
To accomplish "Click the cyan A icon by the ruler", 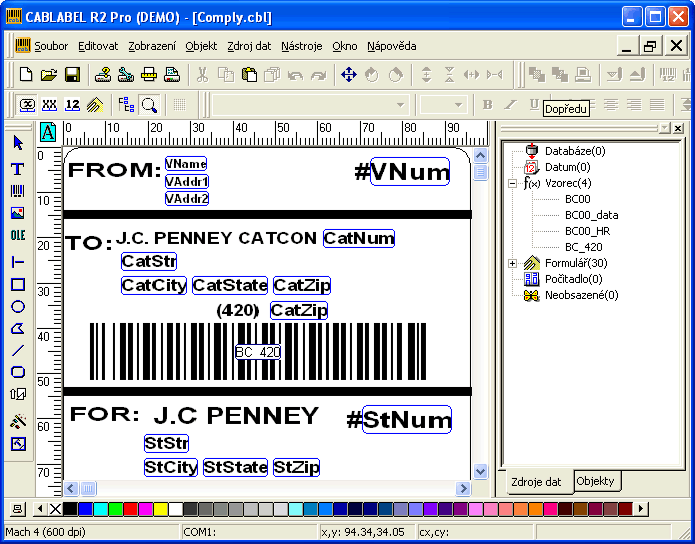I will point(48,132).
